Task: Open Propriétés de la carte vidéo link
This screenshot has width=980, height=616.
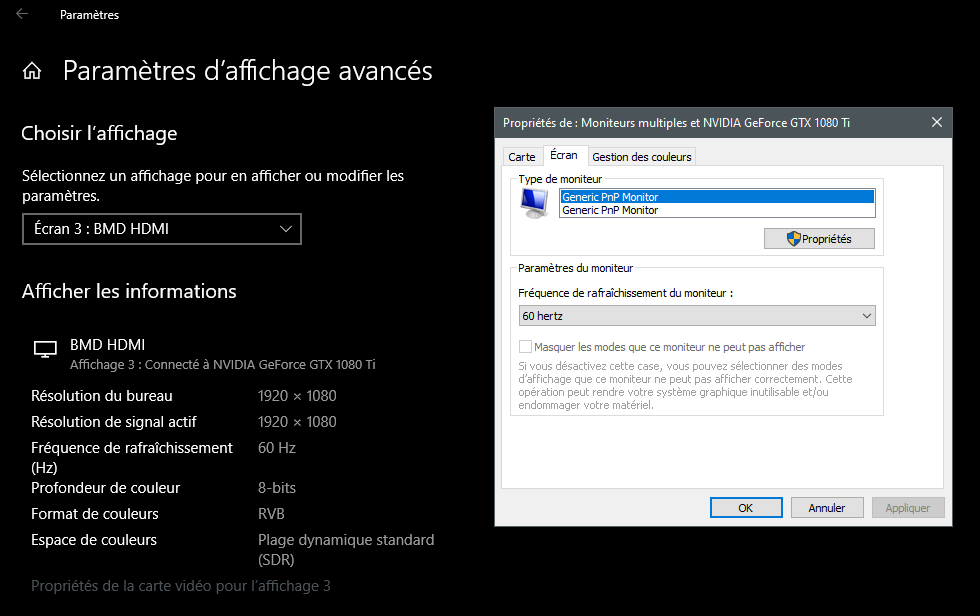Action: pos(181,586)
